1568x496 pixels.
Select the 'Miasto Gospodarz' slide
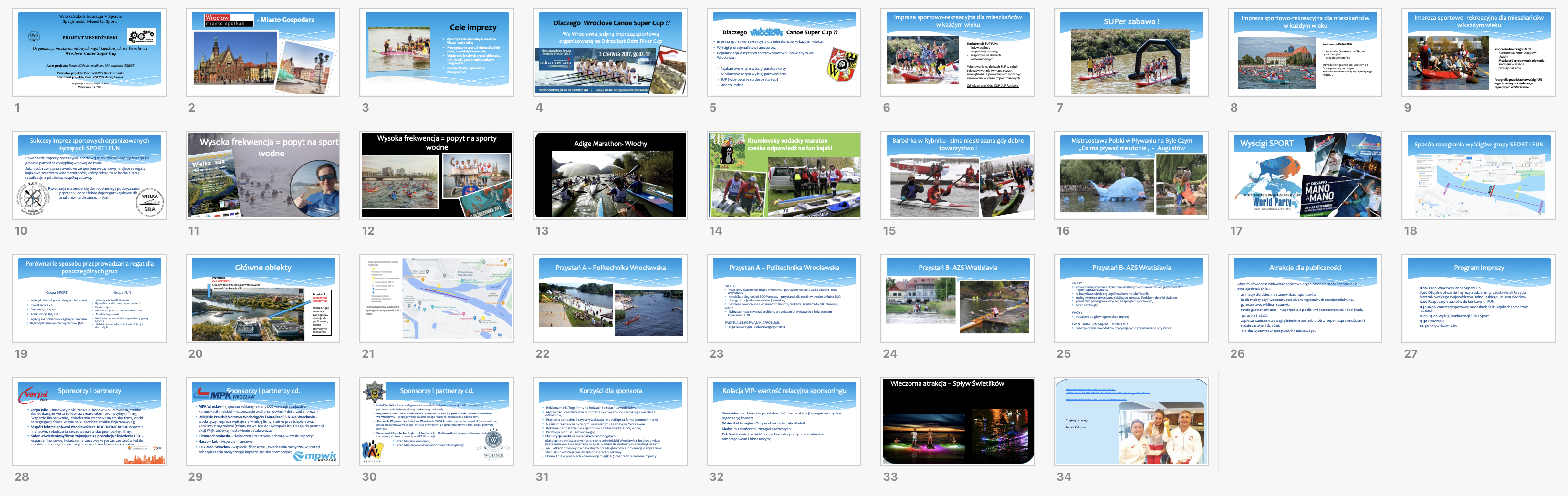(262, 52)
